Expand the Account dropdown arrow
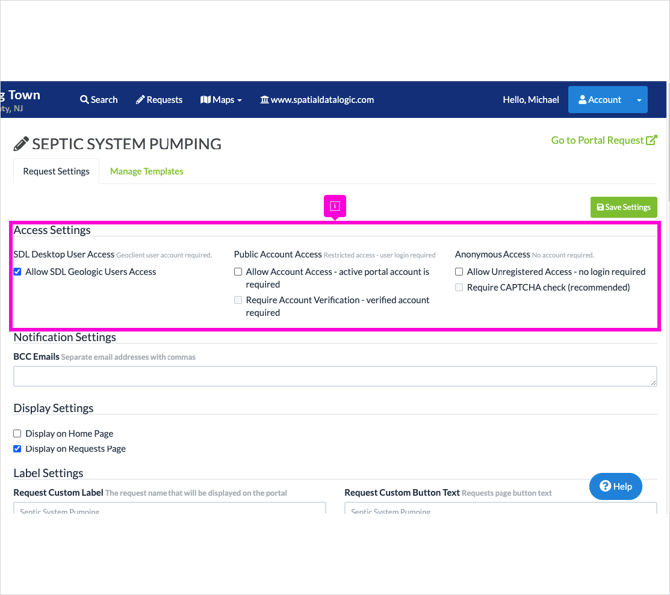The width and height of the screenshot is (670, 595). (x=639, y=100)
